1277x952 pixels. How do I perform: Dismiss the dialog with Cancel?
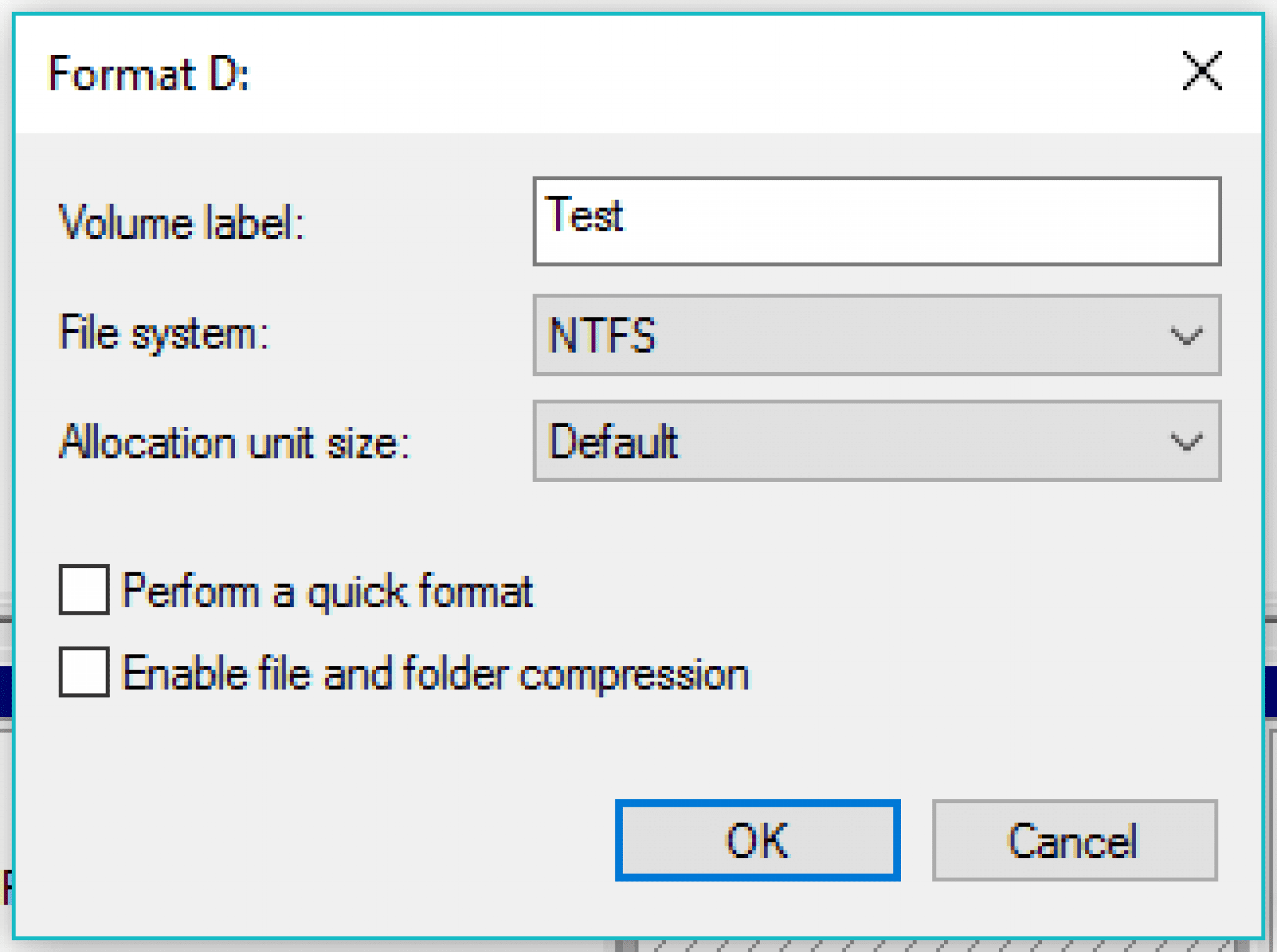[x=1075, y=840]
